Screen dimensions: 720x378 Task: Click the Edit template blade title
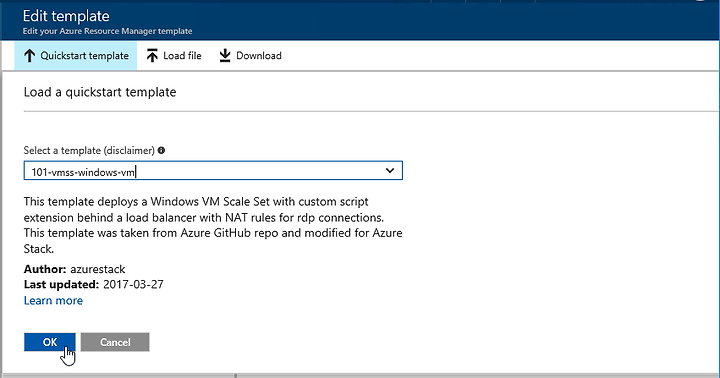coord(66,16)
